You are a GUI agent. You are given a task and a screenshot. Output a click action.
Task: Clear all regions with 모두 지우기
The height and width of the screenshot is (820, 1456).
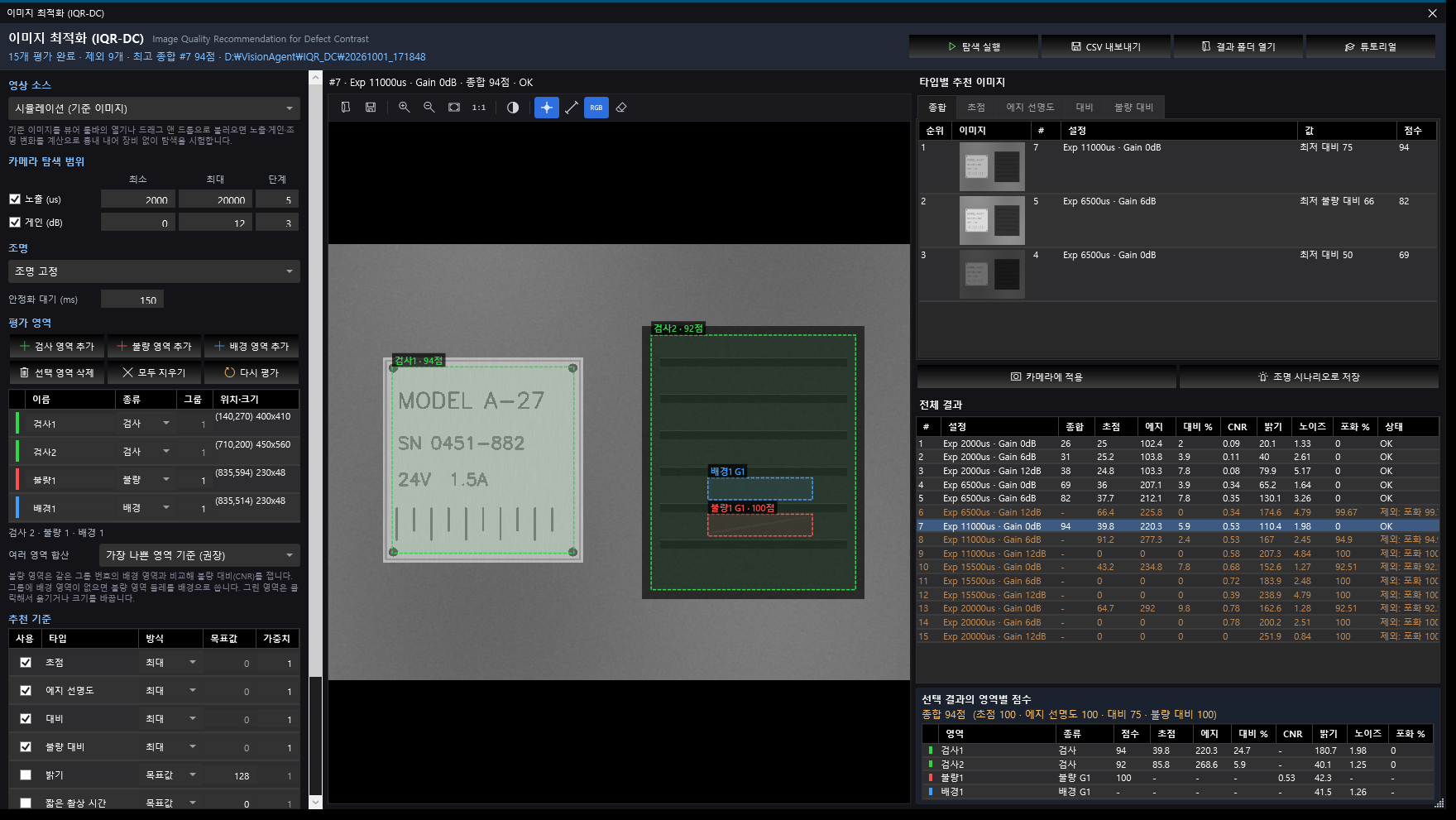click(154, 373)
